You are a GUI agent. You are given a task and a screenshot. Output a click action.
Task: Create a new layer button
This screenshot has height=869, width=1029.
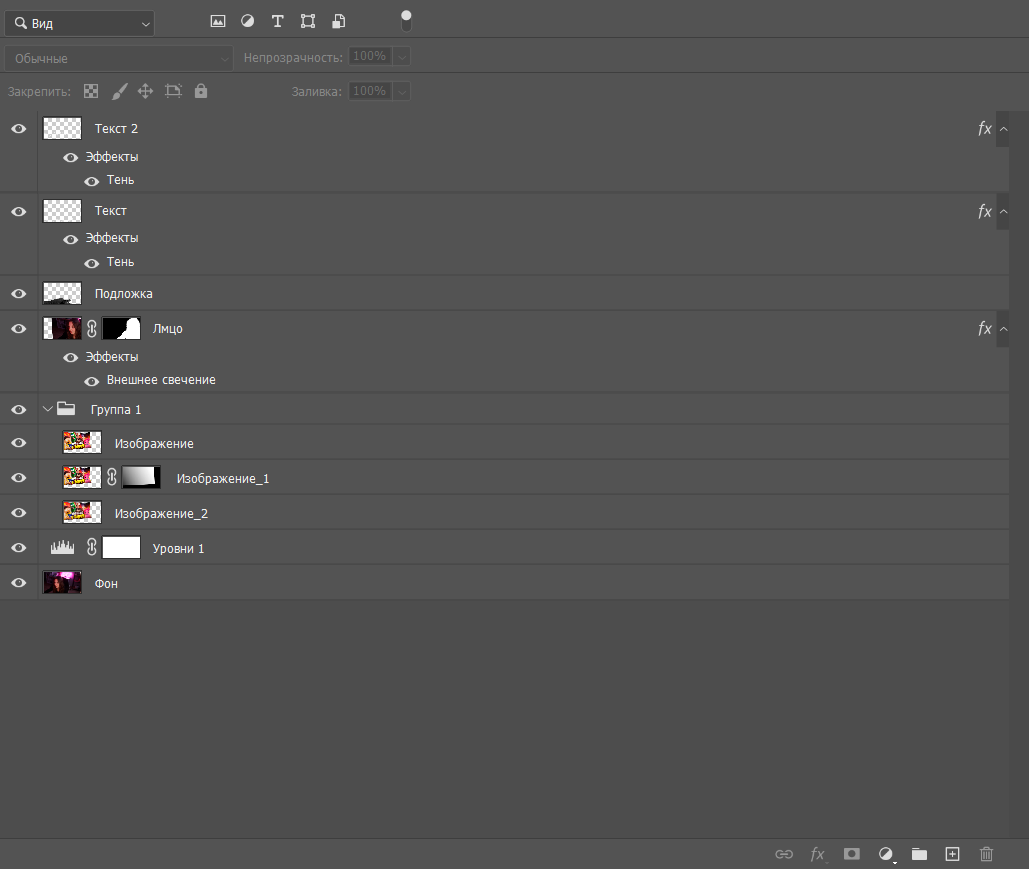[952, 854]
